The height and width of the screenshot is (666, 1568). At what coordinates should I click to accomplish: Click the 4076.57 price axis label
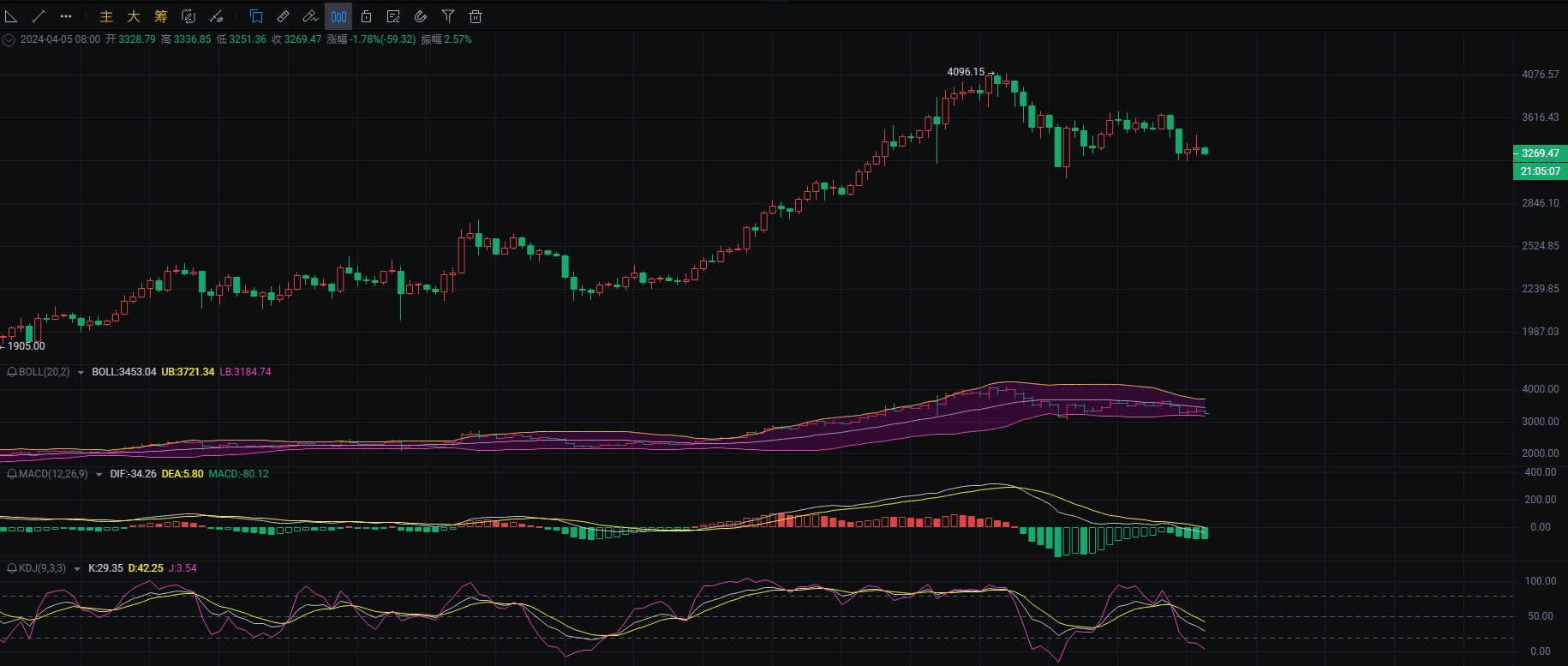tap(1540, 75)
